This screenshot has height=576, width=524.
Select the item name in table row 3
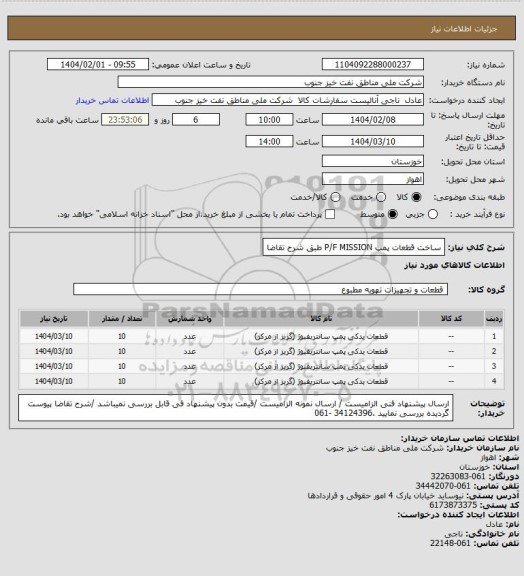[321, 366]
